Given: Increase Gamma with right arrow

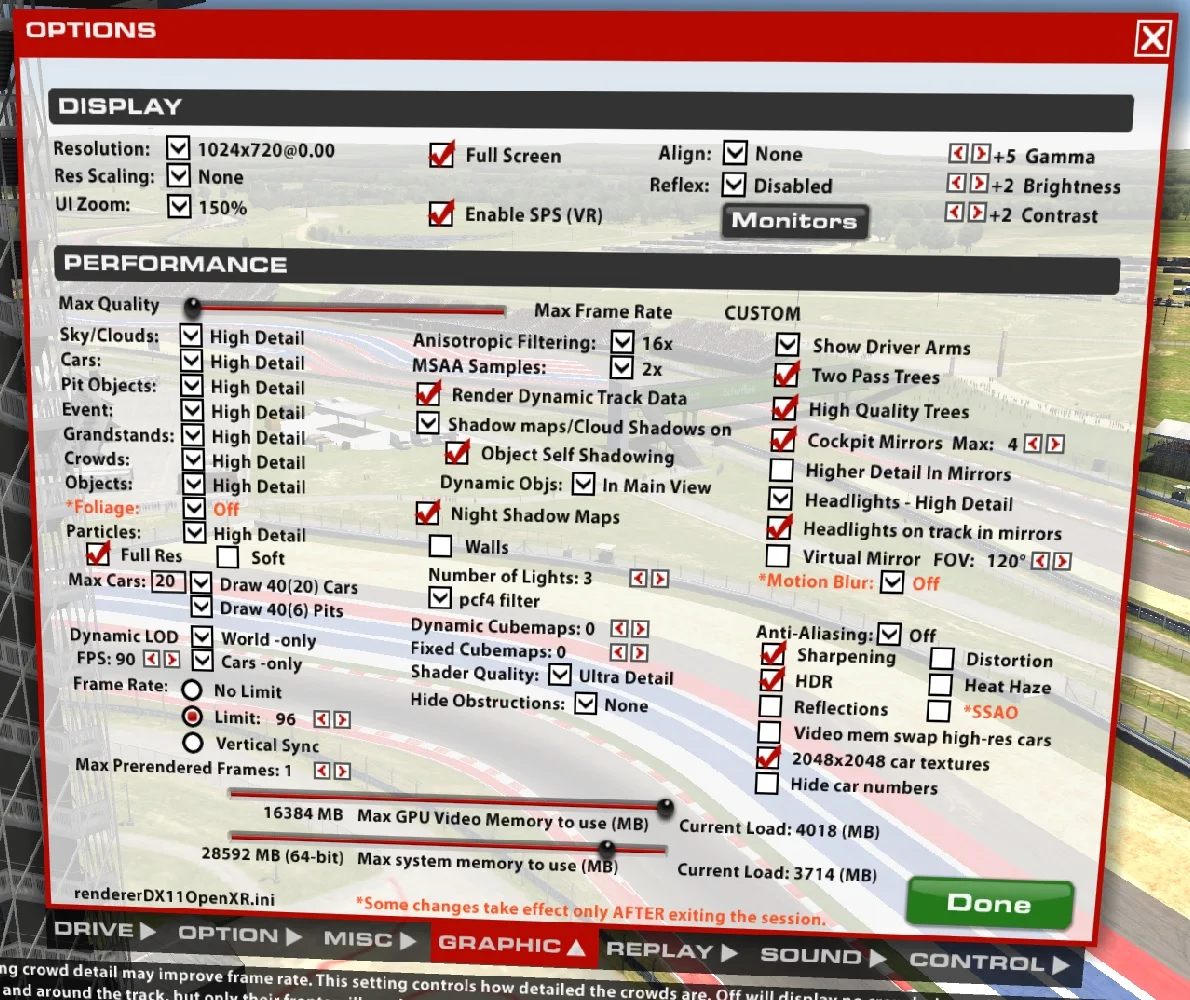Looking at the screenshot, I should 981,154.
